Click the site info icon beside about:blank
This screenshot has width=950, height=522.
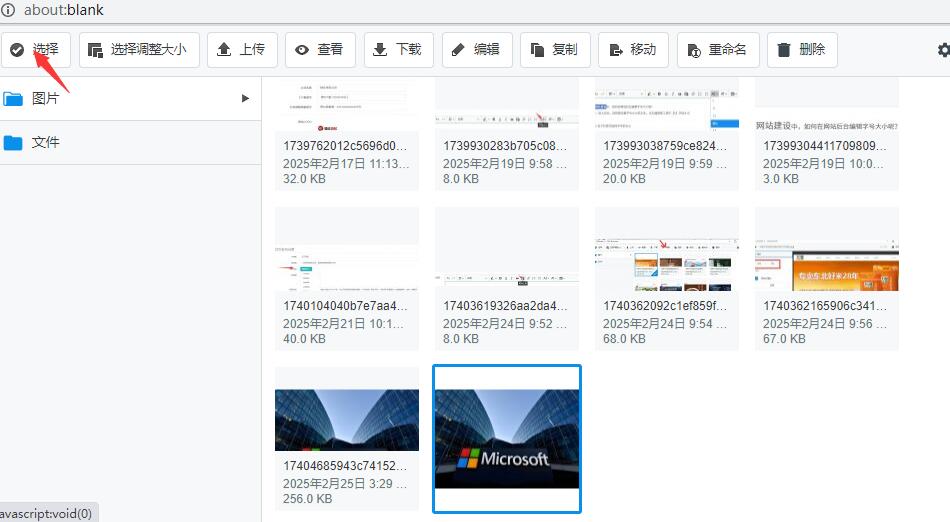point(9,10)
